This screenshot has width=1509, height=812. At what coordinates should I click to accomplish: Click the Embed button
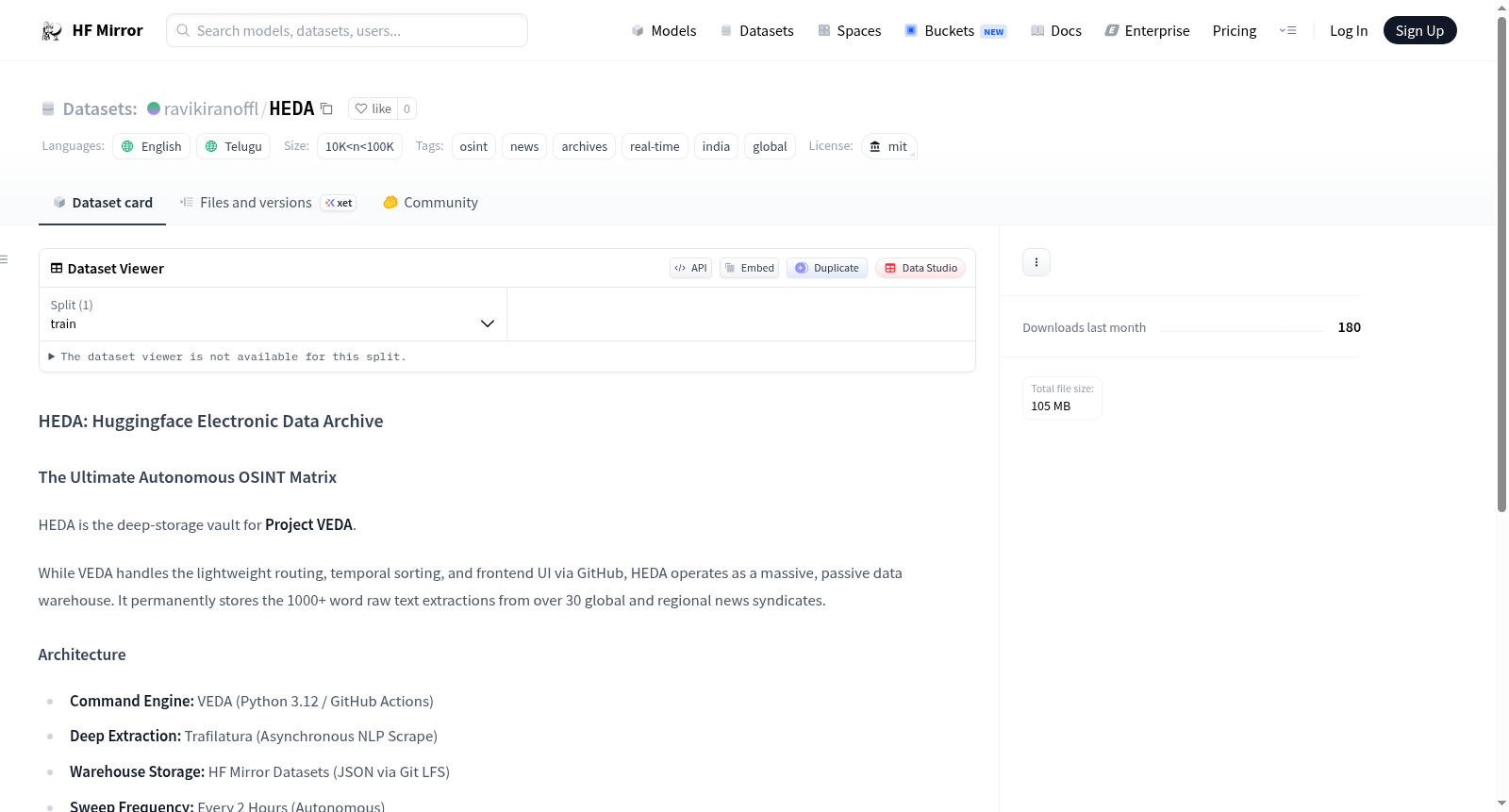(x=749, y=268)
